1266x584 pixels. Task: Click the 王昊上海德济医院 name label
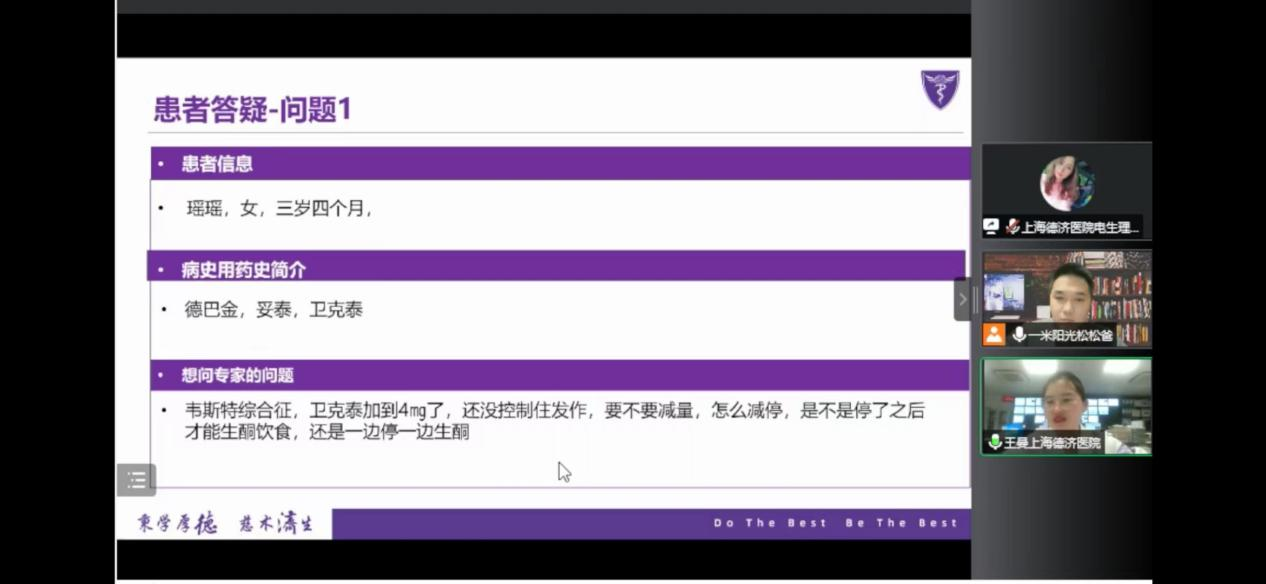[x=1052, y=442]
